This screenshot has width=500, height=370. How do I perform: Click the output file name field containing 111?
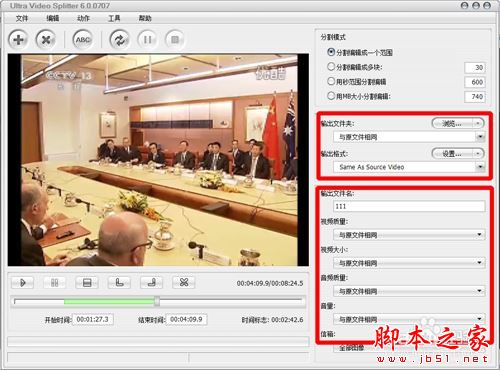coord(409,206)
